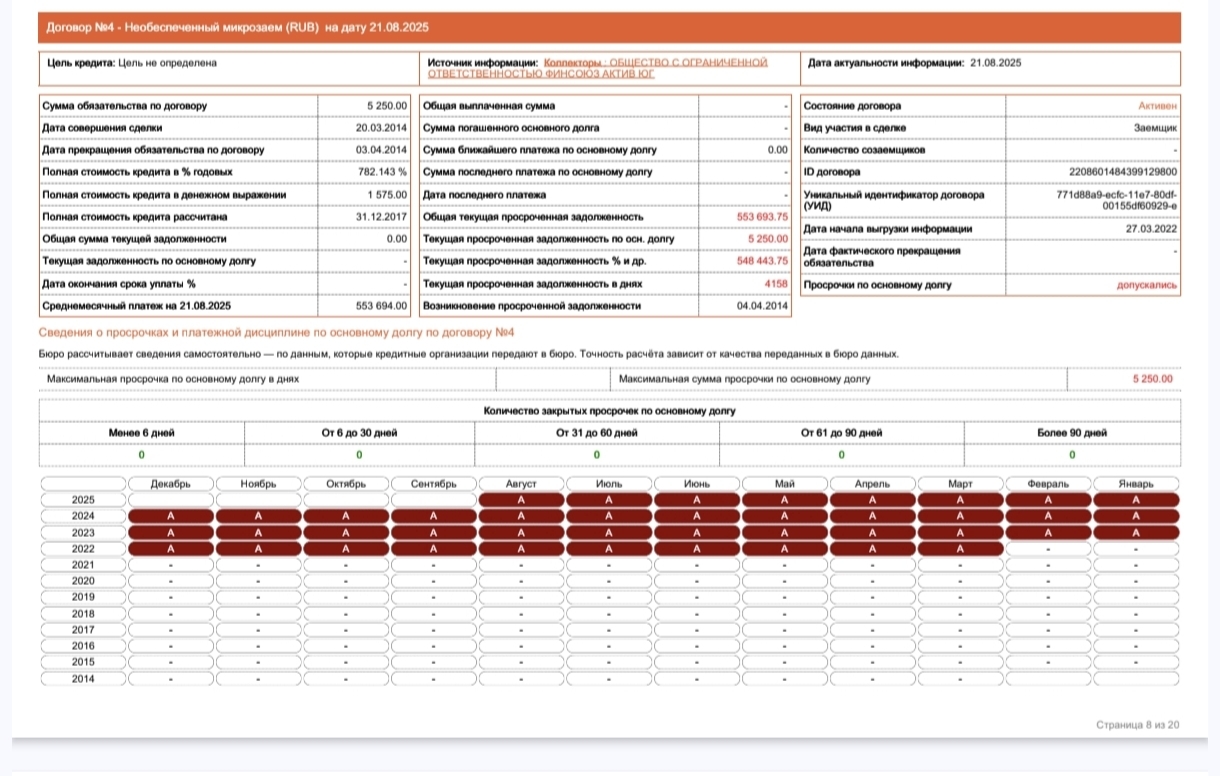Click the label 'Количество созаемщиков'

tap(864, 150)
